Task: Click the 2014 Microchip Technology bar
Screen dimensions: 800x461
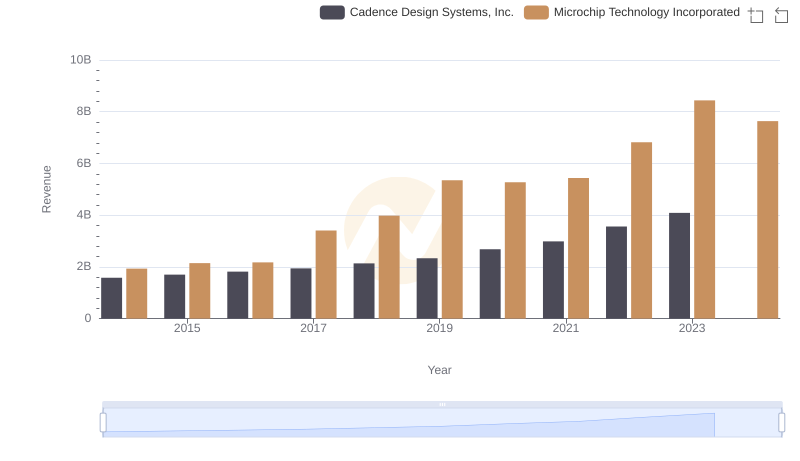Action: 137,294
